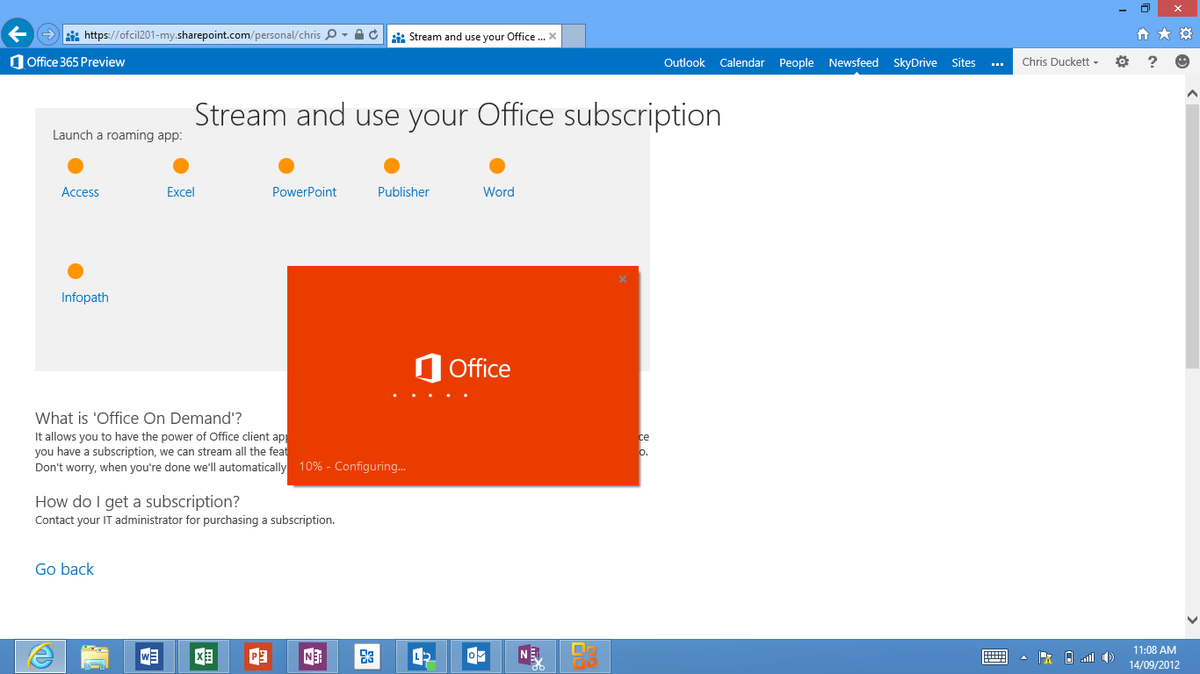Click the "What is 'Office On Demand'?" heading
The height and width of the screenshot is (674, 1200).
pos(138,418)
